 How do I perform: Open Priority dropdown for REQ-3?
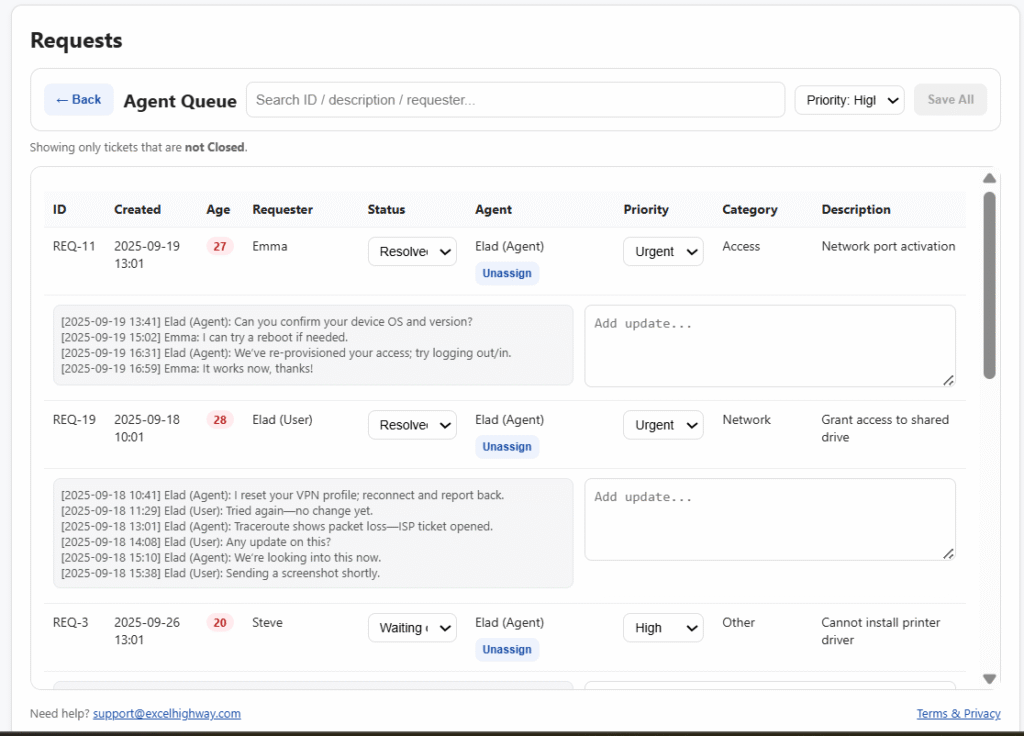(663, 628)
